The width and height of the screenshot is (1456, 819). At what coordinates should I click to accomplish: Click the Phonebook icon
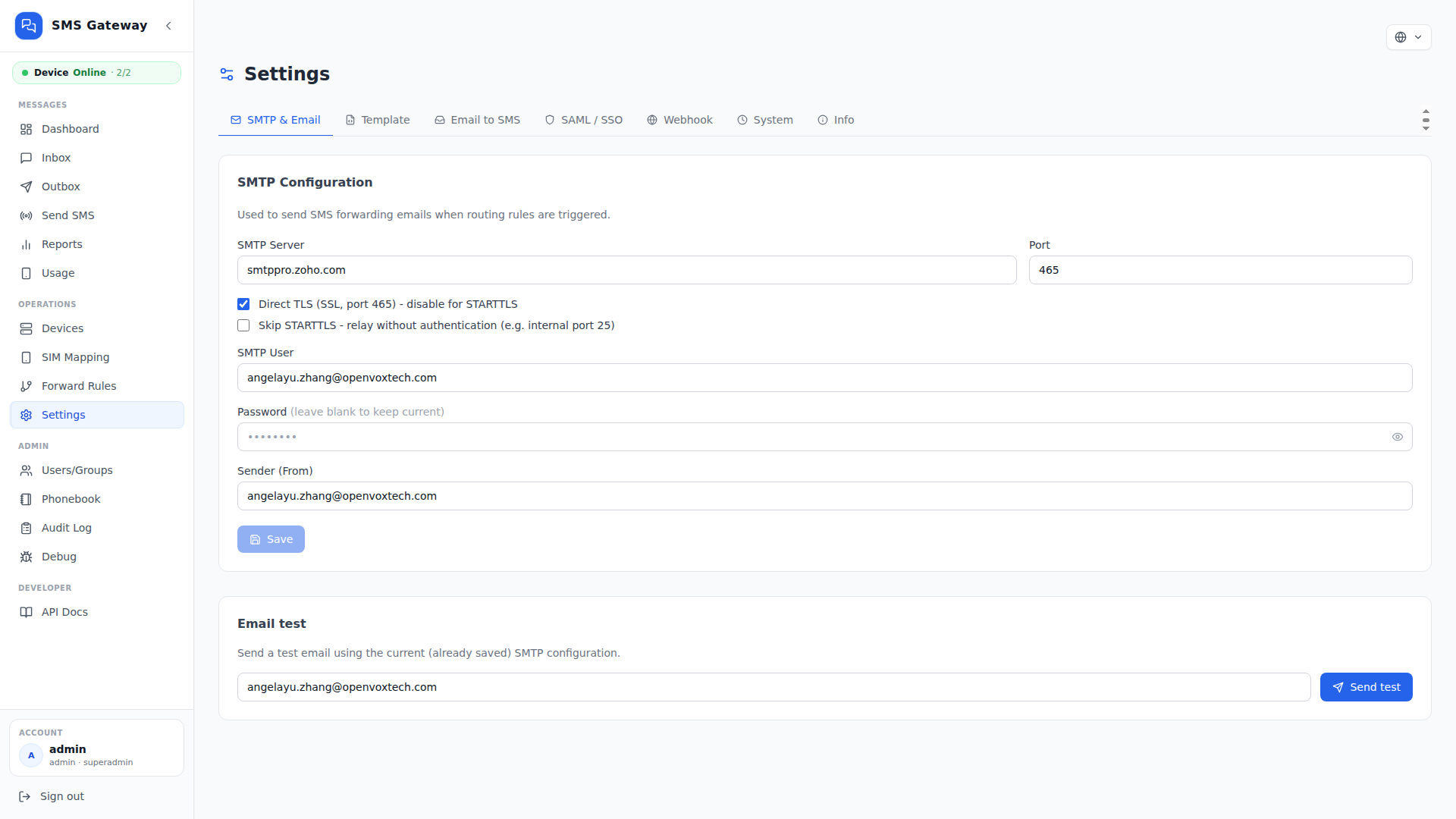(27, 500)
